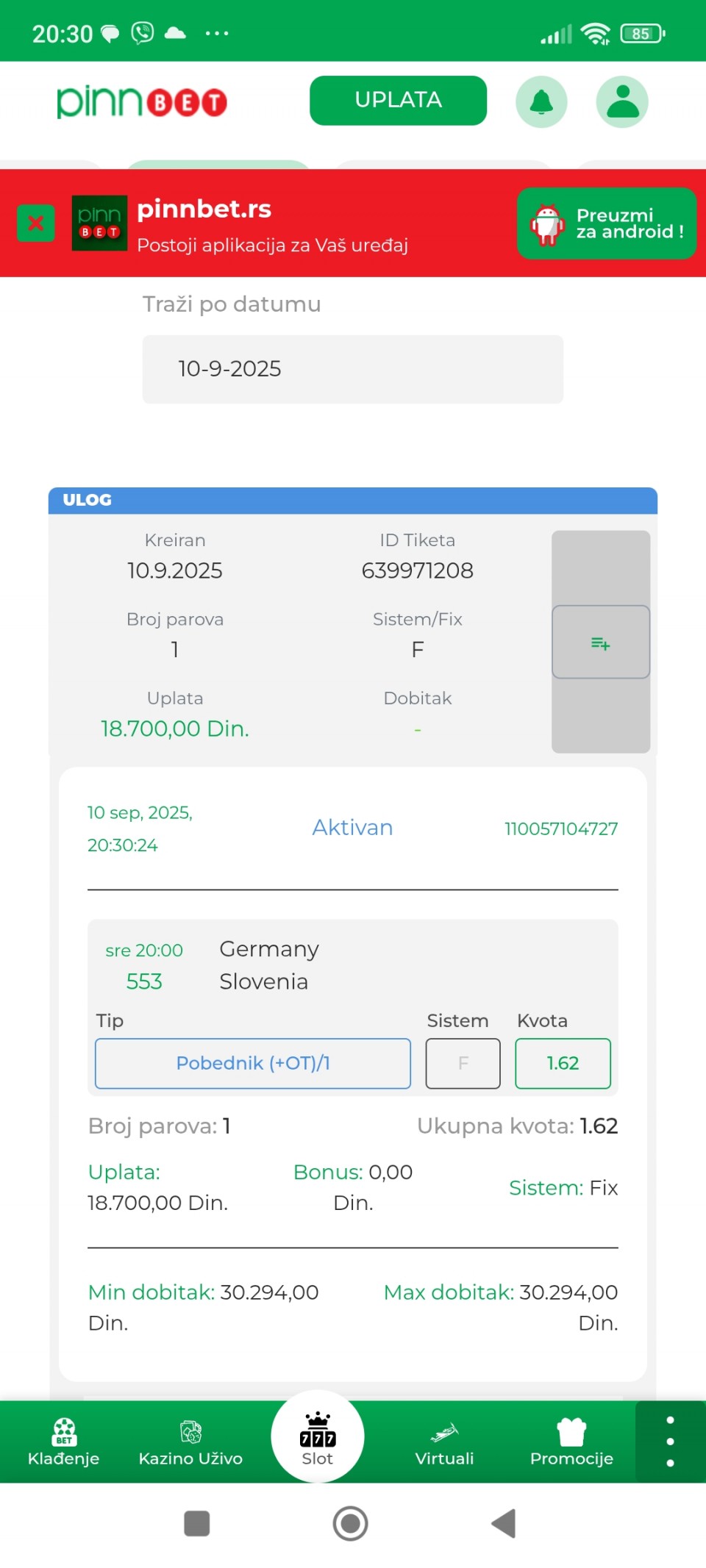
Task: Tap the Android home button
Action: pos(351,1523)
